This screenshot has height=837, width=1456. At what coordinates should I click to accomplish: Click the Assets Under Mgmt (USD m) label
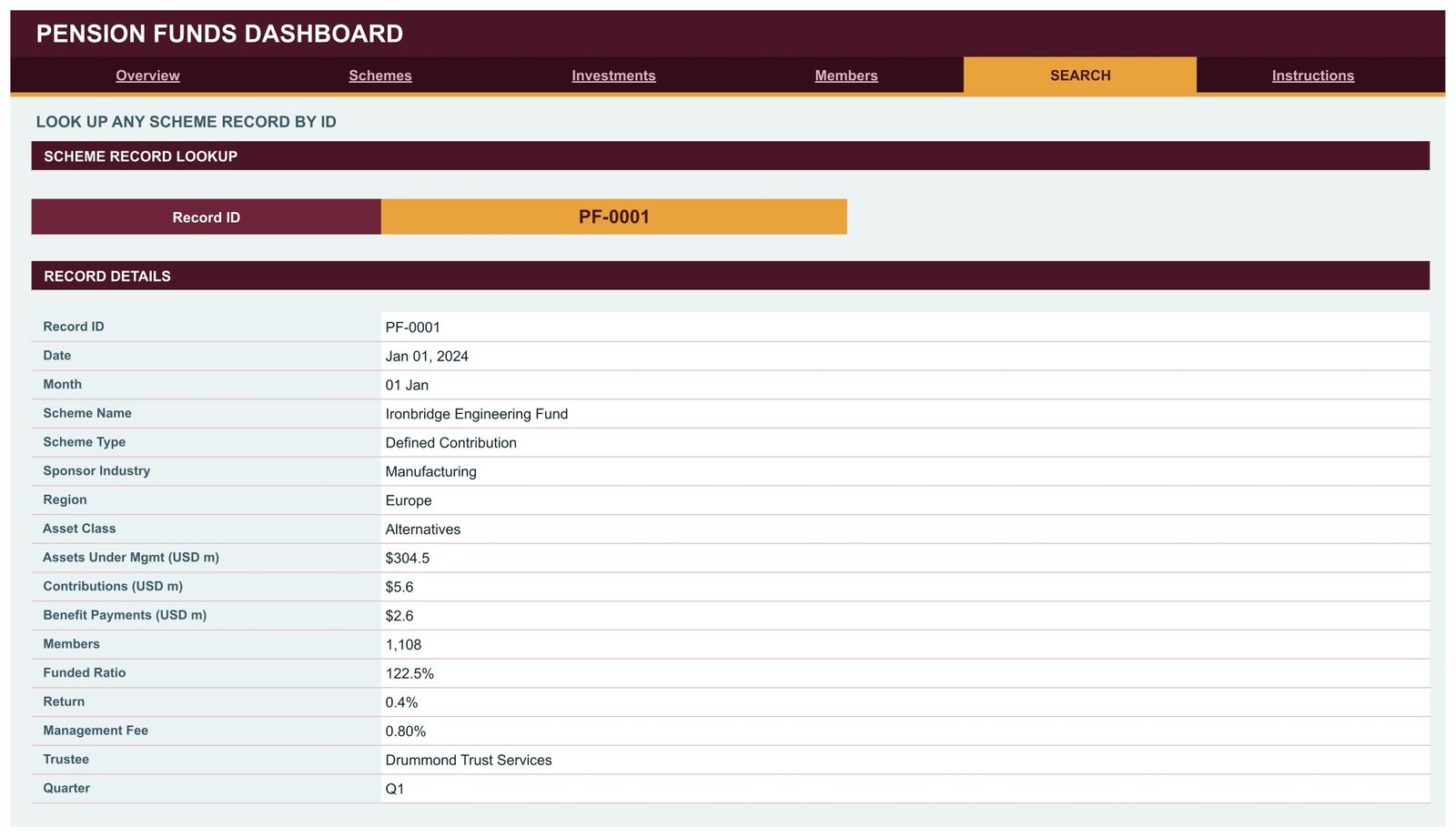(131, 558)
